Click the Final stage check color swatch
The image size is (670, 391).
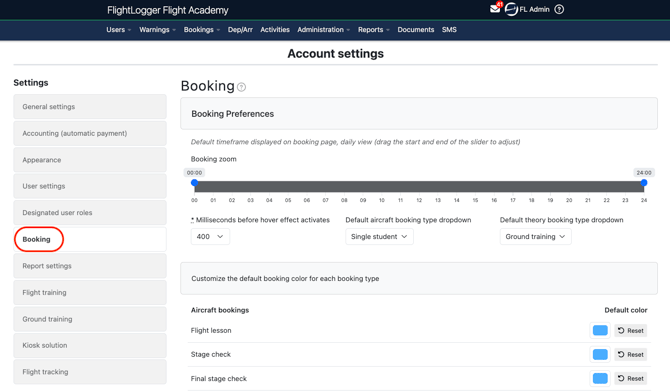pyautogui.click(x=600, y=378)
